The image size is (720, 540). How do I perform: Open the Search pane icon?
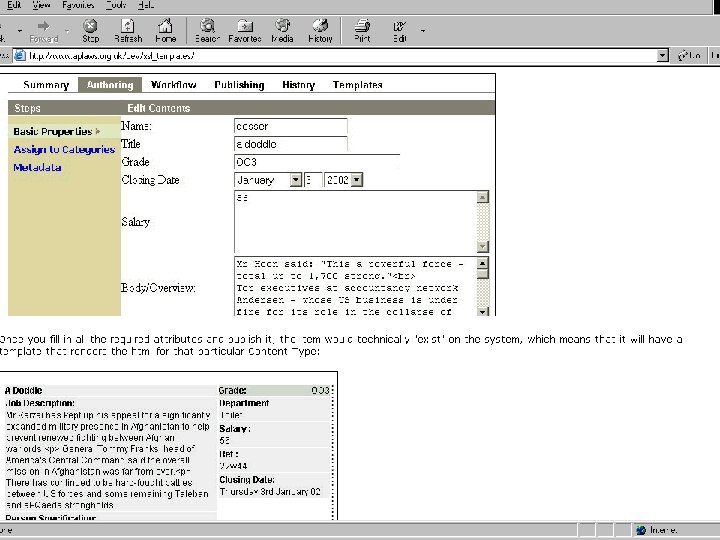pyautogui.click(x=207, y=26)
